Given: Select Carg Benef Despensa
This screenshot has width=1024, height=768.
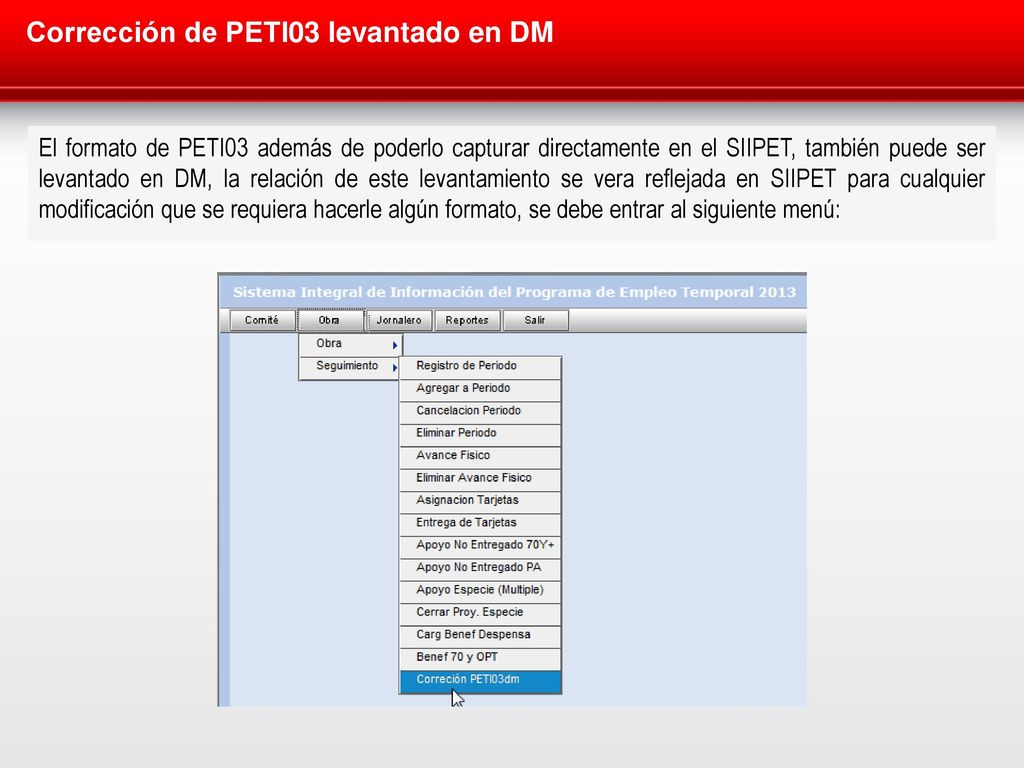Looking at the screenshot, I should (x=480, y=635).
